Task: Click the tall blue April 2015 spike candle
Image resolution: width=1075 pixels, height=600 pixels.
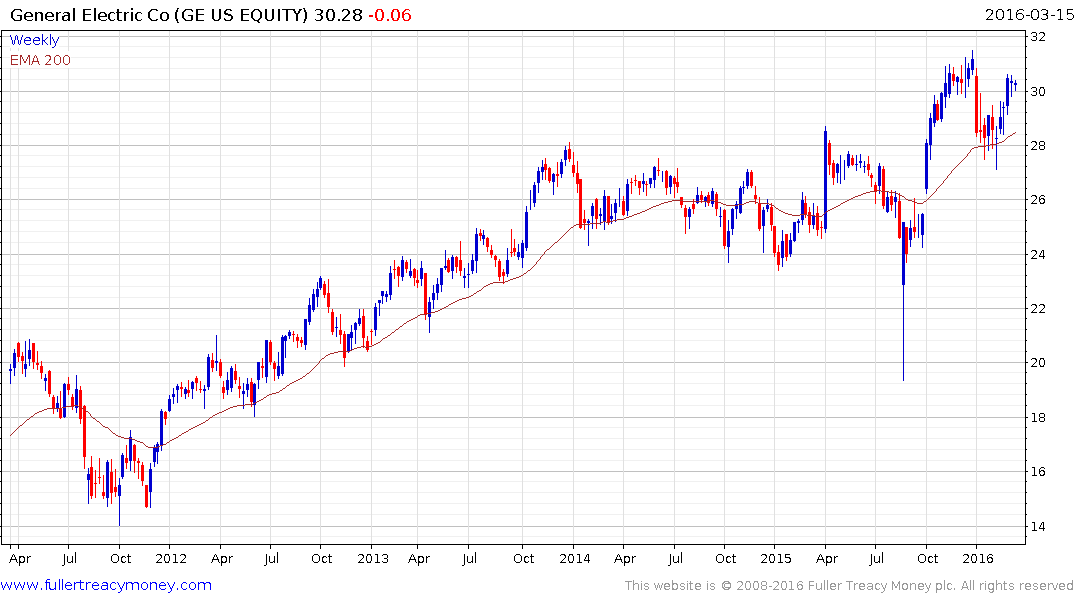Action: coord(825,178)
